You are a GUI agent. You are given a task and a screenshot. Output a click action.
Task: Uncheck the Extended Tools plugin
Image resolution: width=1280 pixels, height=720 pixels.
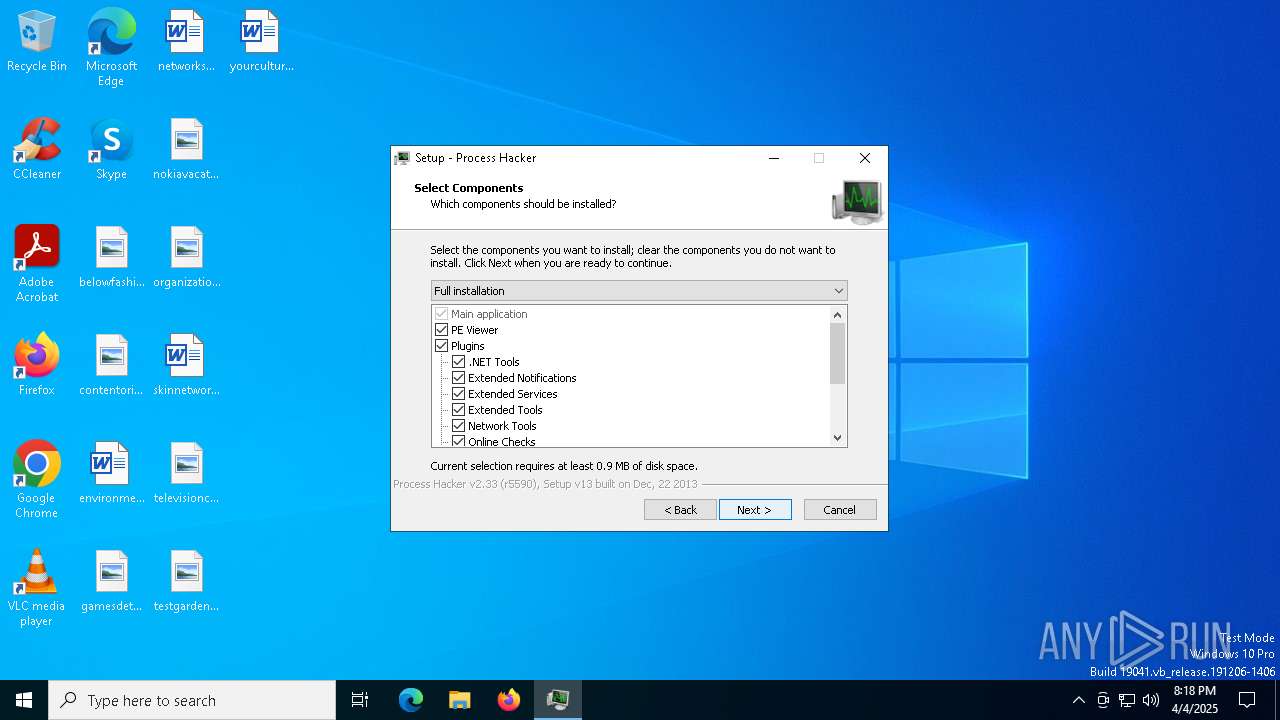click(458, 410)
